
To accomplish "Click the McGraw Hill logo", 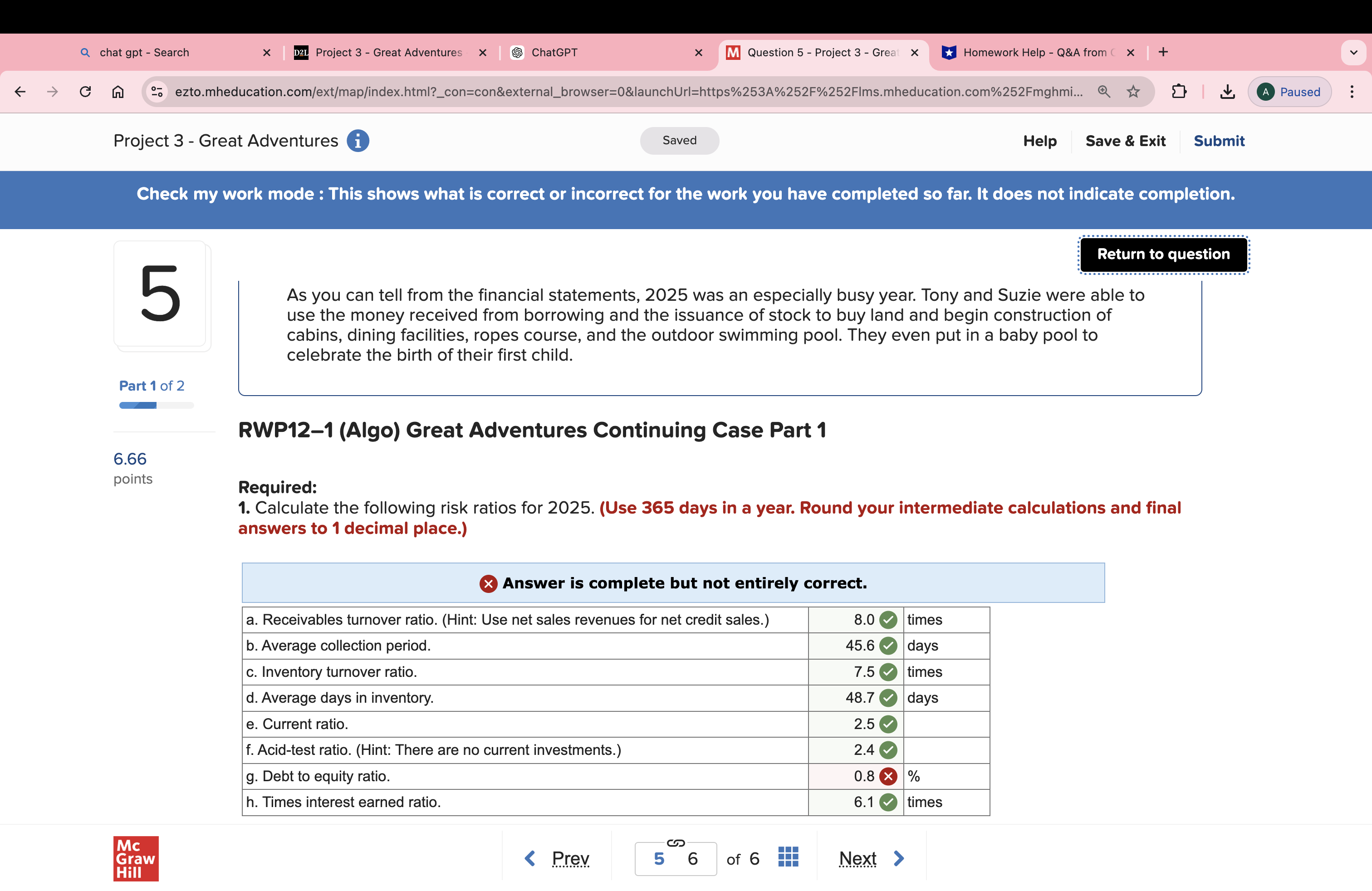I will click(136, 858).
